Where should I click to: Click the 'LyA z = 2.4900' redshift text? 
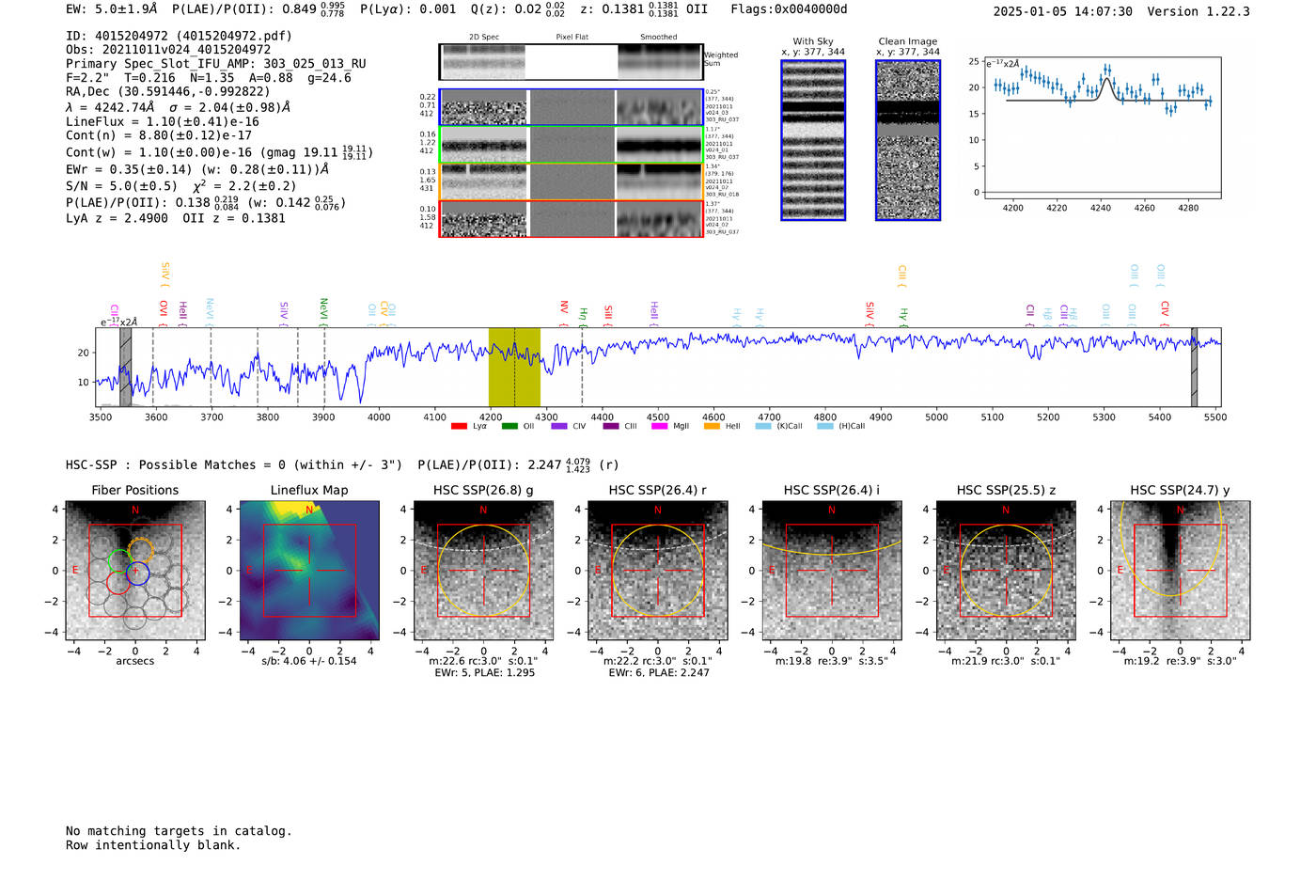[x=117, y=218]
